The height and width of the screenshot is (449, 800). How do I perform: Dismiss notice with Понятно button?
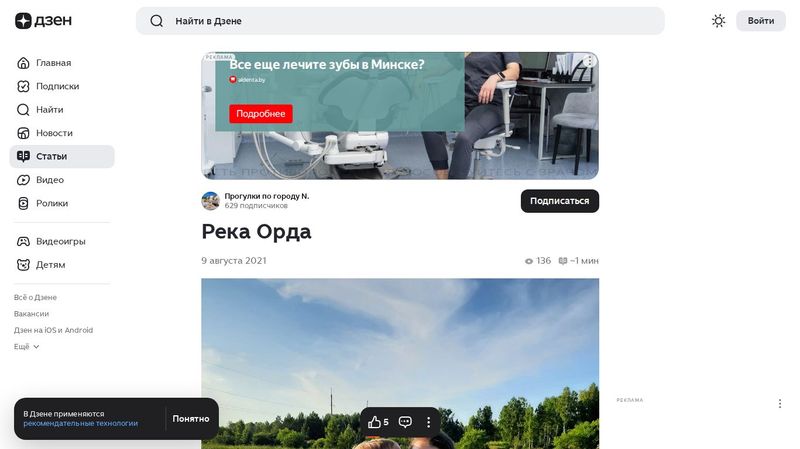click(x=191, y=419)
